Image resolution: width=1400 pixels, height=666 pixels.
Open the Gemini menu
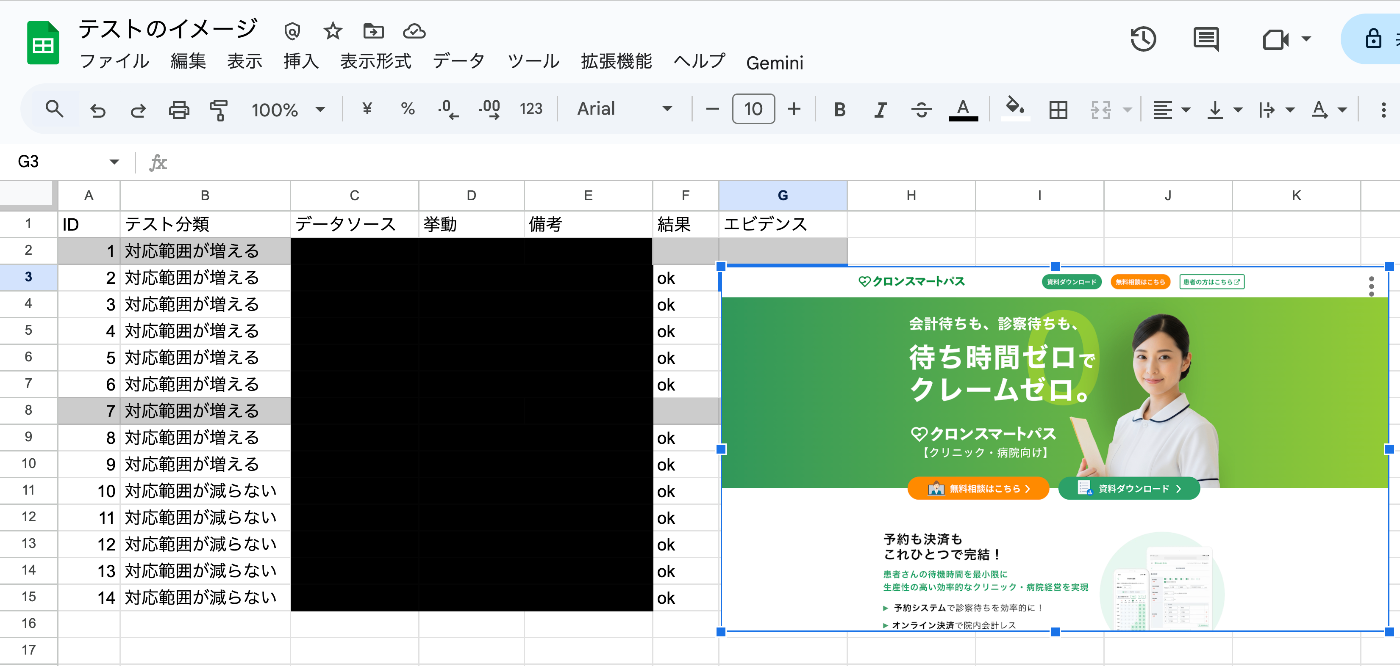(775, 63)
